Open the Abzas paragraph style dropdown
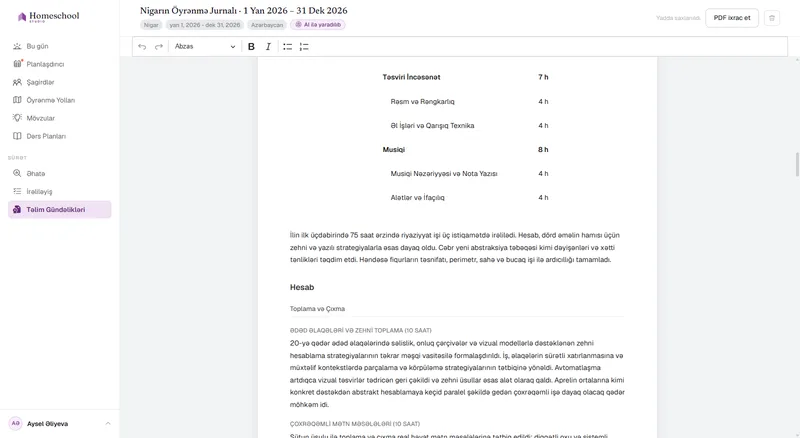The height and width of the screenshot is (438, 800). 205,46
